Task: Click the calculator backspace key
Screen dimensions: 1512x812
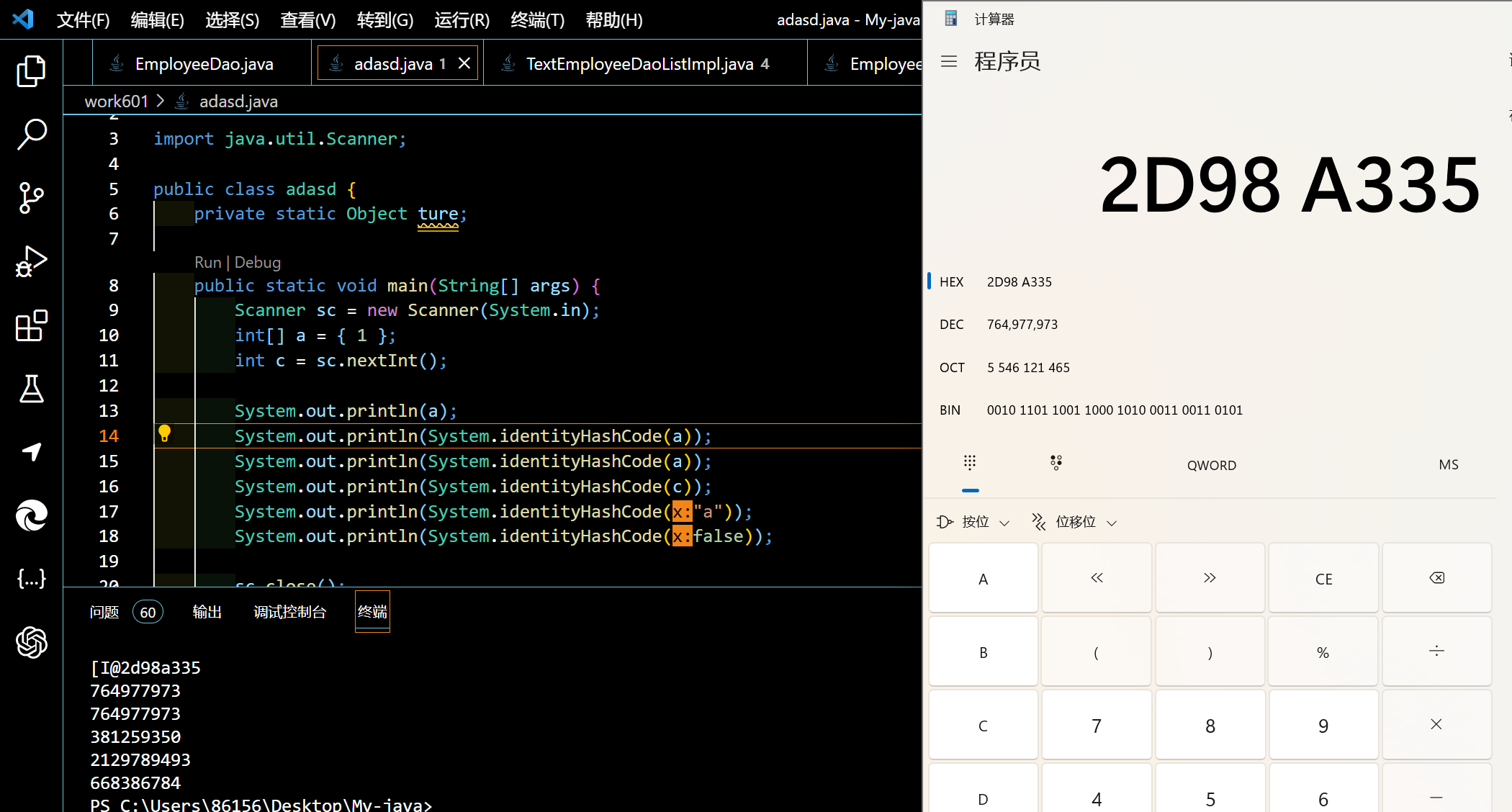Action: 1436,578
